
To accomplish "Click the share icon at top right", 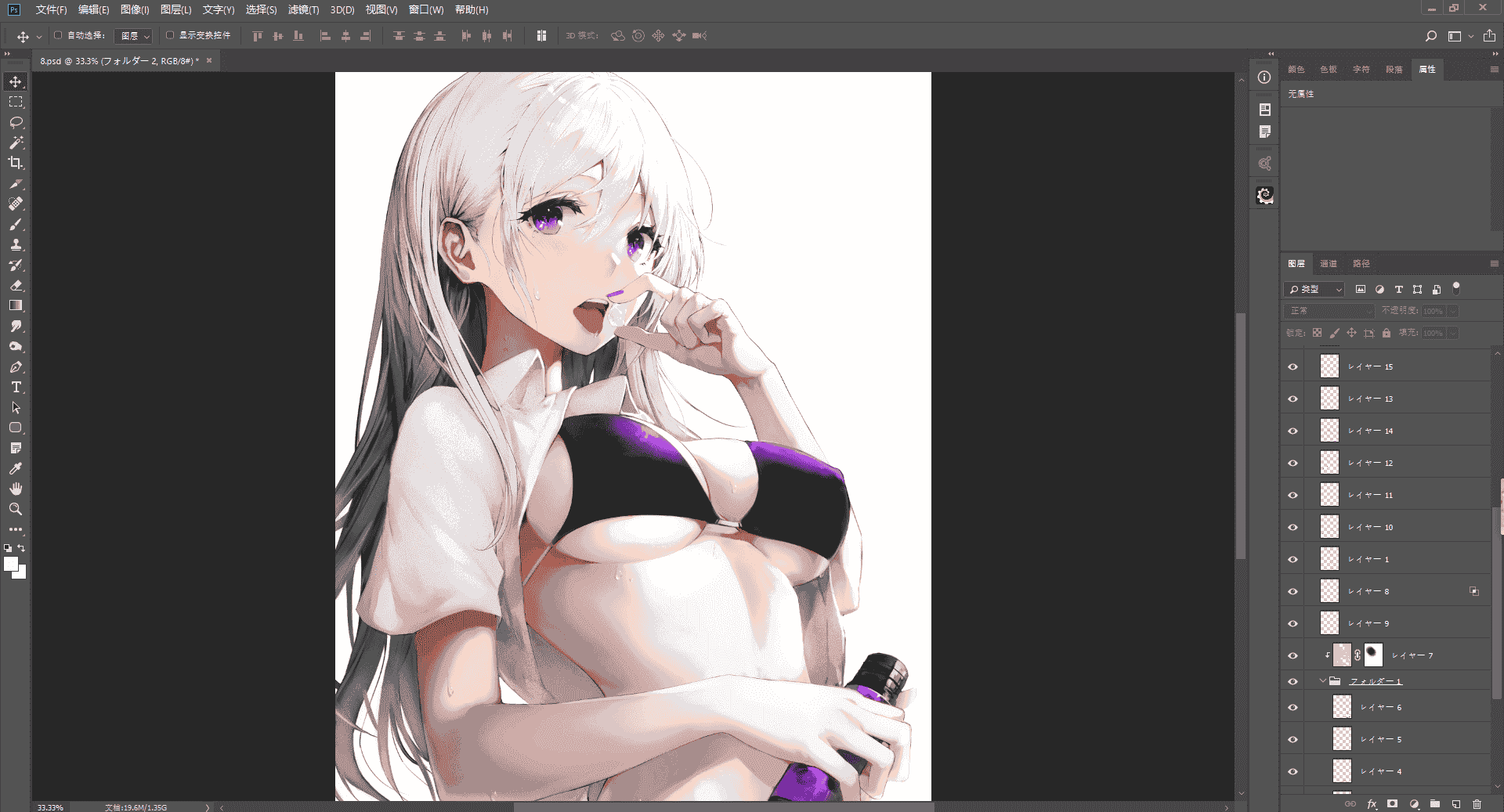I will coord(1489,36).
